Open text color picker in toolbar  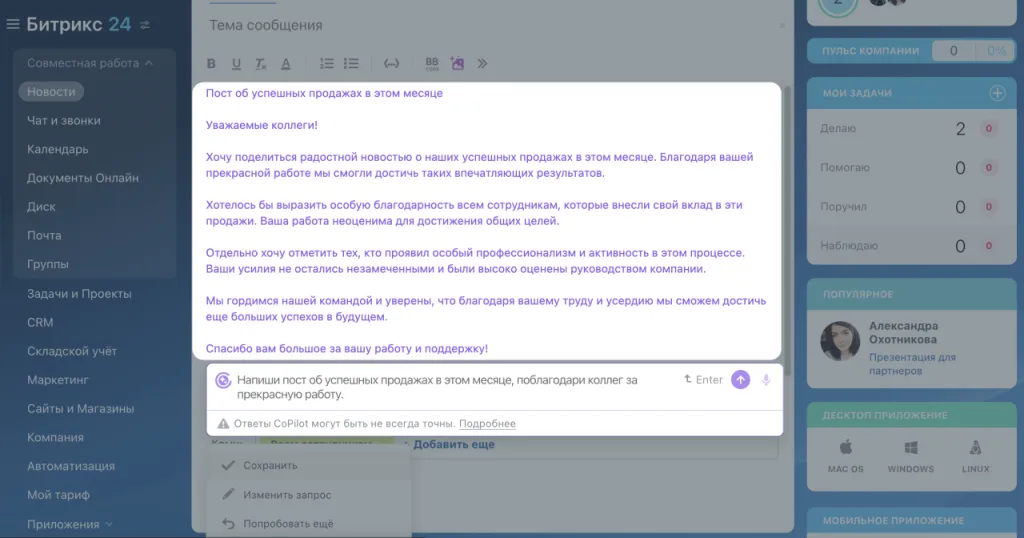pyautogui.click(x=285, y=64)
